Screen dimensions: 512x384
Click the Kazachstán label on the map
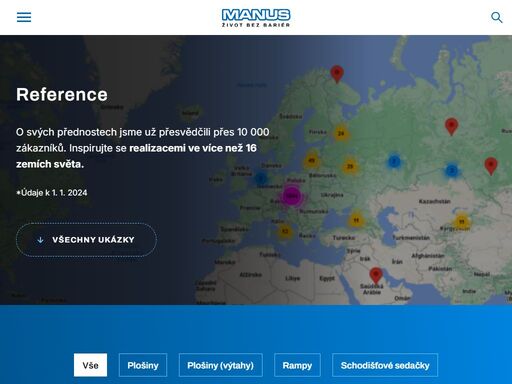coord(434,201)
